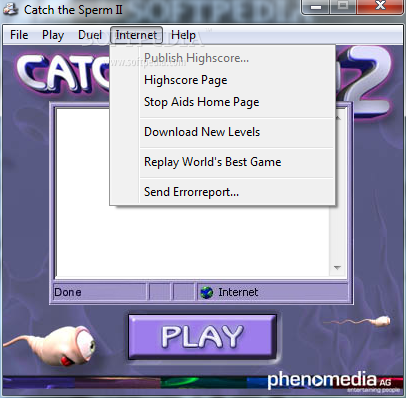This screenshot has width=406, height=398.
Task: Click the globe Internet zone icon
Action: click(207, 293)
